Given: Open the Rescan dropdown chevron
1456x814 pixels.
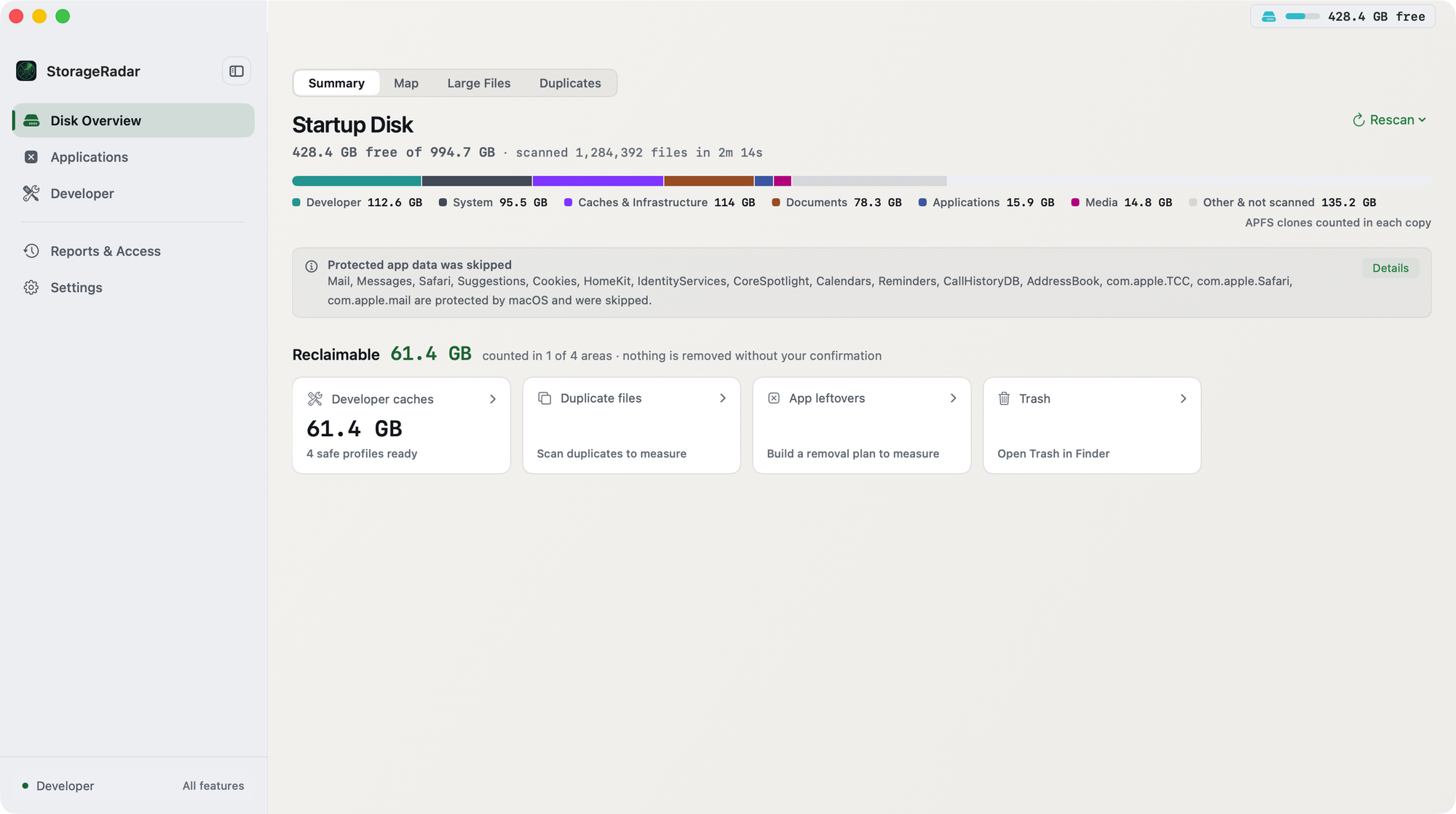Looking at the screenshot, I should [x=1423, y=120].
